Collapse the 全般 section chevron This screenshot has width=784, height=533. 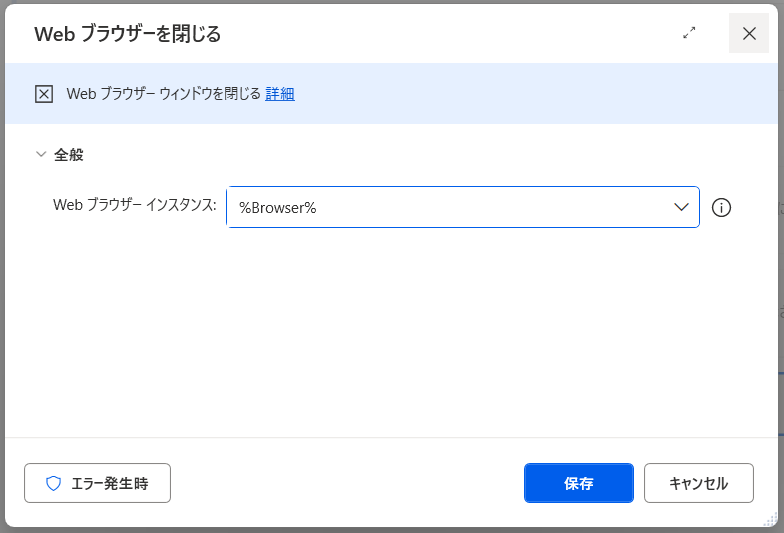point(41,155)
